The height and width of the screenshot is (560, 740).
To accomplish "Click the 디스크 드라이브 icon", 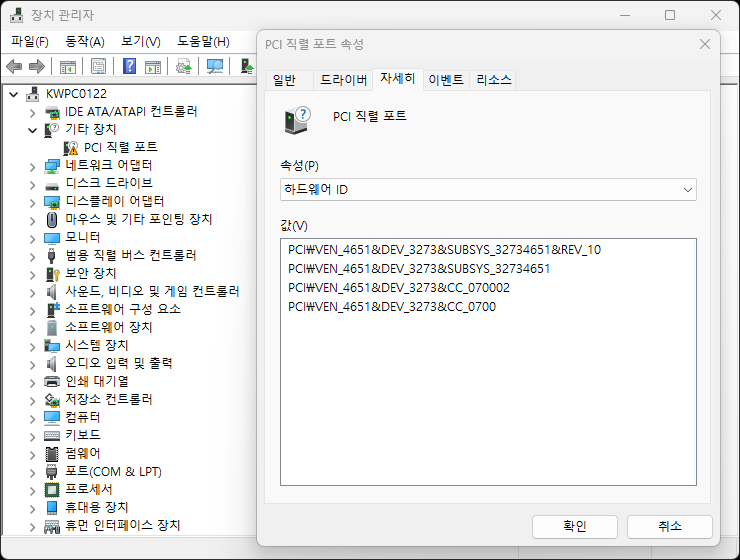I will point(52,185).
